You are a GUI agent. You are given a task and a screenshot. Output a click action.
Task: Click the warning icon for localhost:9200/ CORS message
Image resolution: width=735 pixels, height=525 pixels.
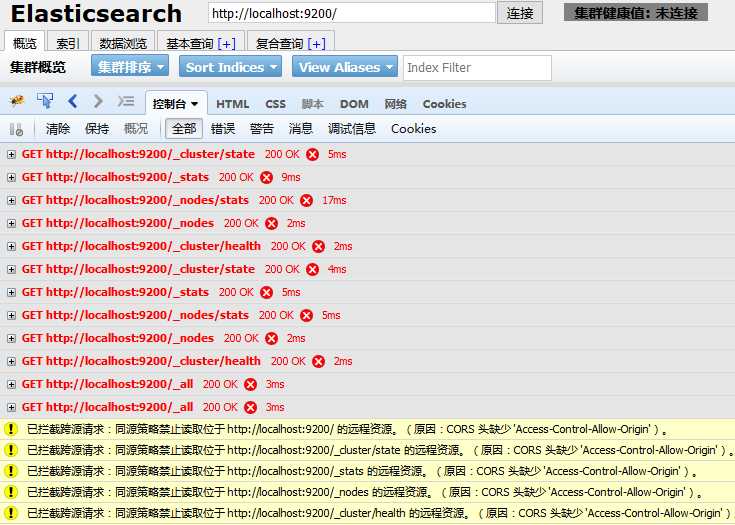(11, 429)
